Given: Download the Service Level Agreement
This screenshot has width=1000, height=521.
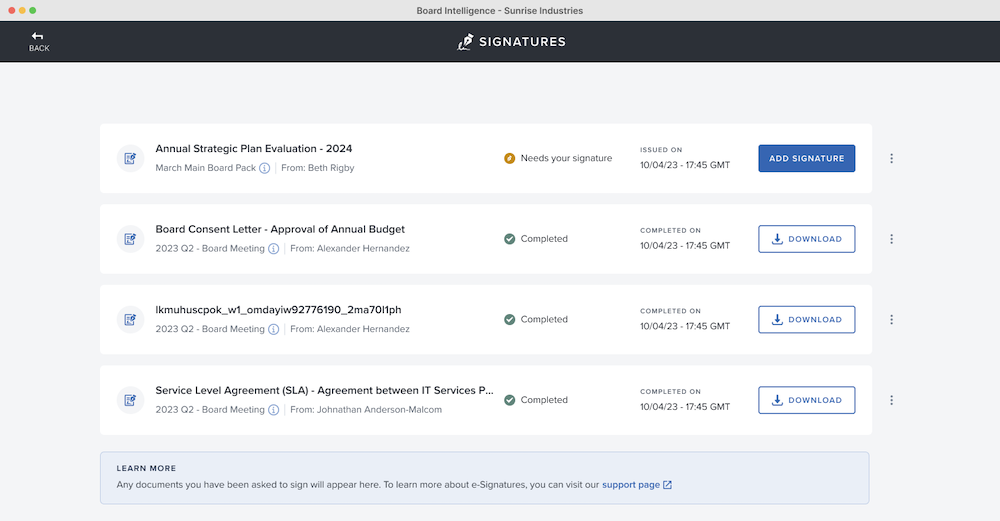Looking at the screenshot, I should [x=807, y=400].
